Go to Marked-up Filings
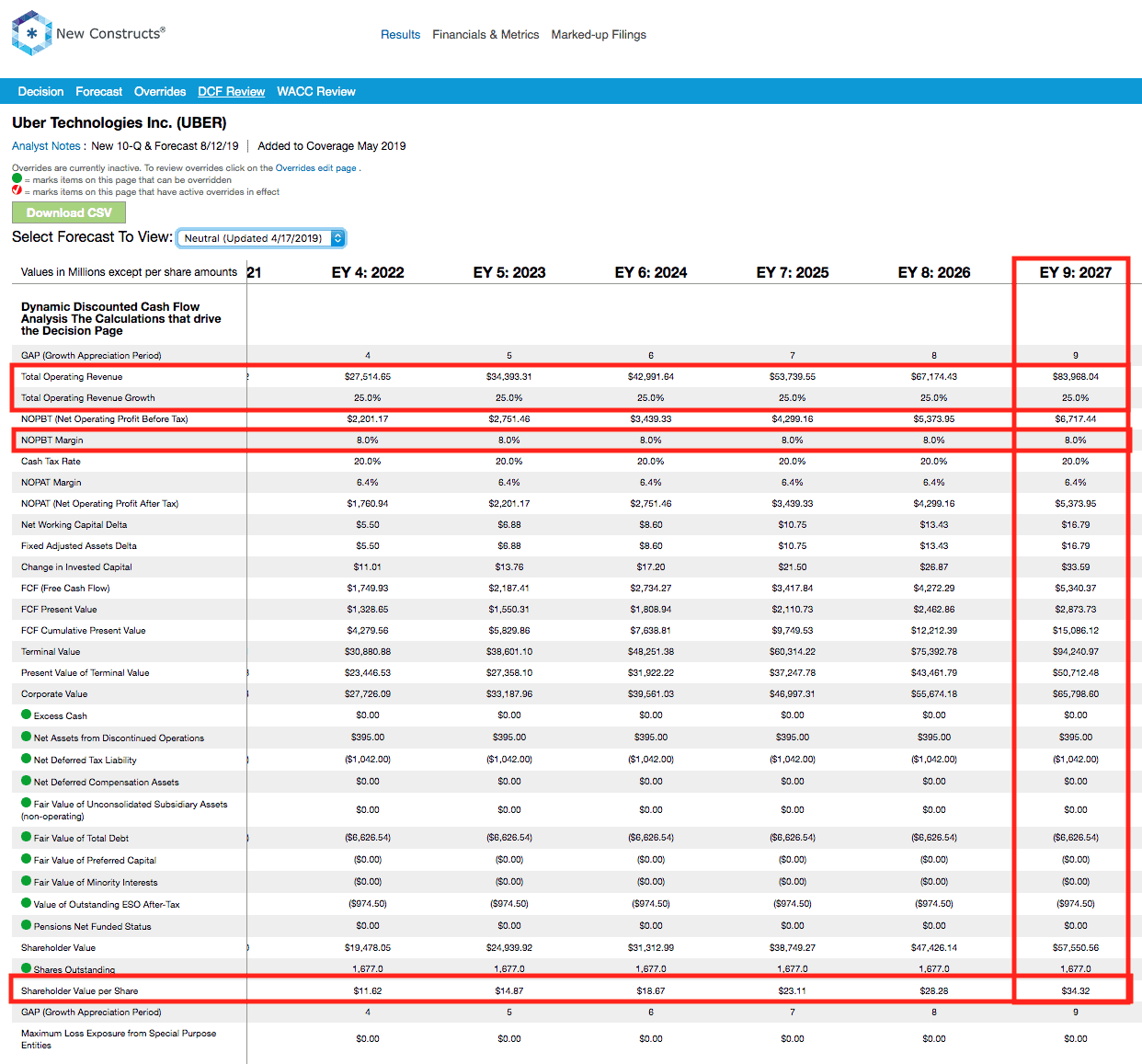1142x1064 pixels. pyautogui.click(x=599, y=35)
